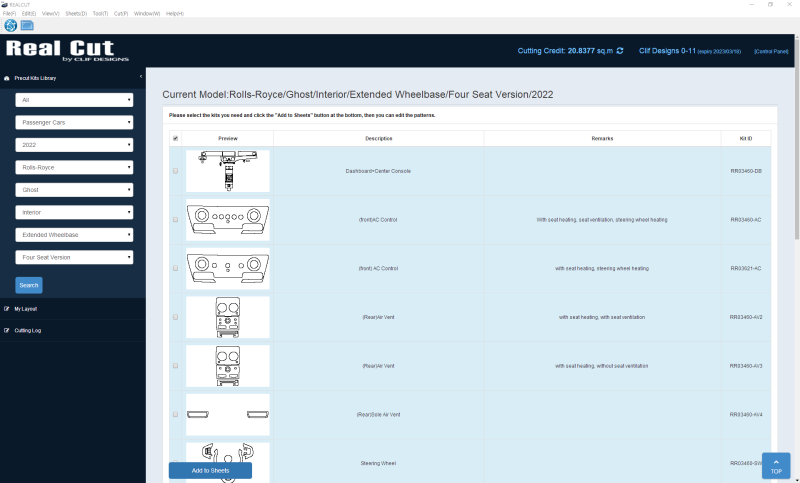This screenshot has width=800, height=483.
Task: Collapse the sidebar with the left chevron
Action: pos(141,77)
